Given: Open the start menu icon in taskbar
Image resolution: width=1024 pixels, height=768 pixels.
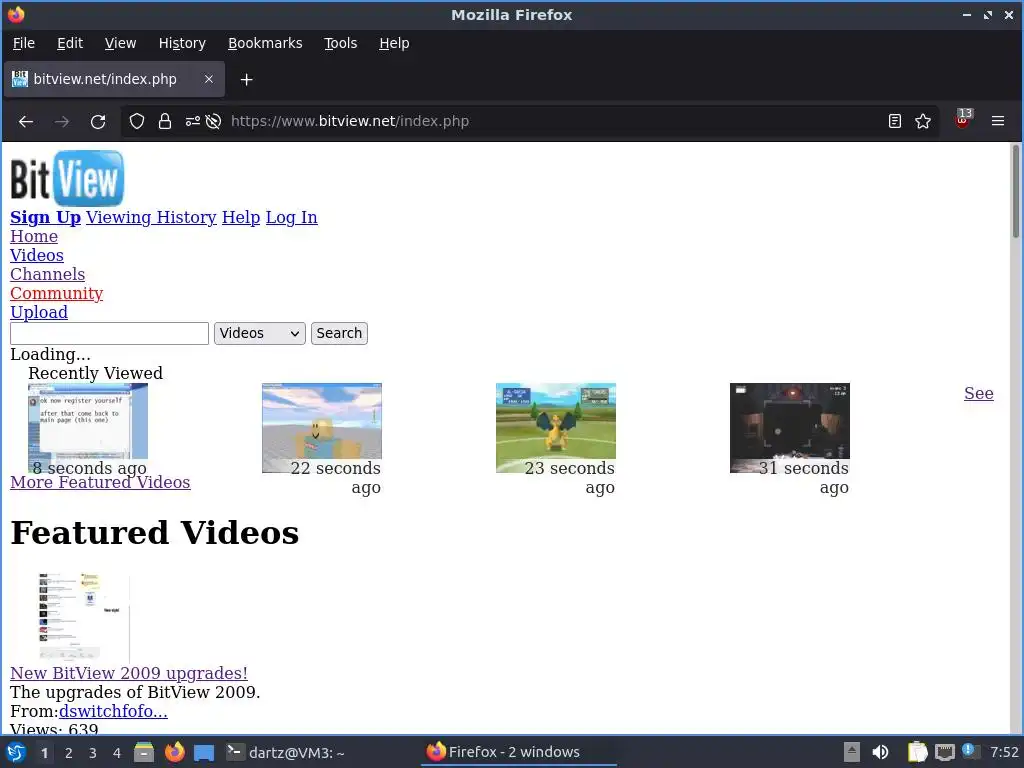Looking at the screenshot, I should tap(16, 752).
